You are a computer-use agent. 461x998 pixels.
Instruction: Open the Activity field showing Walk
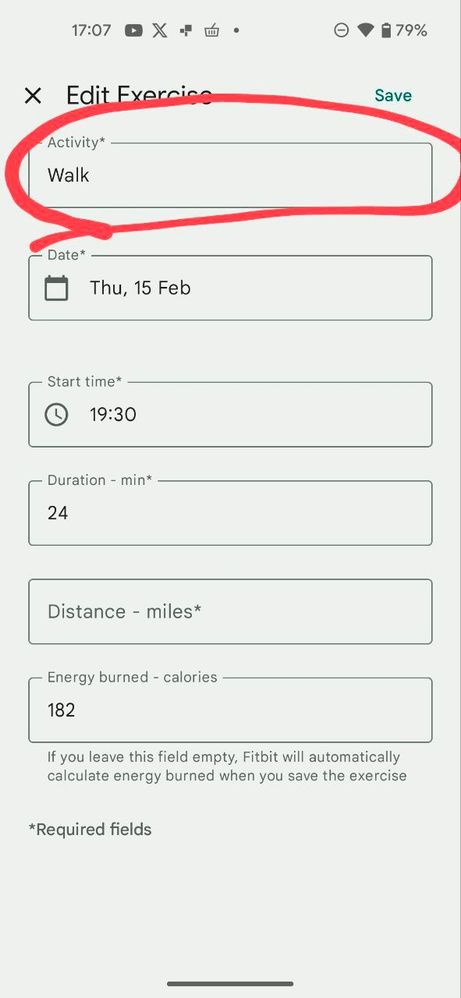230,175
